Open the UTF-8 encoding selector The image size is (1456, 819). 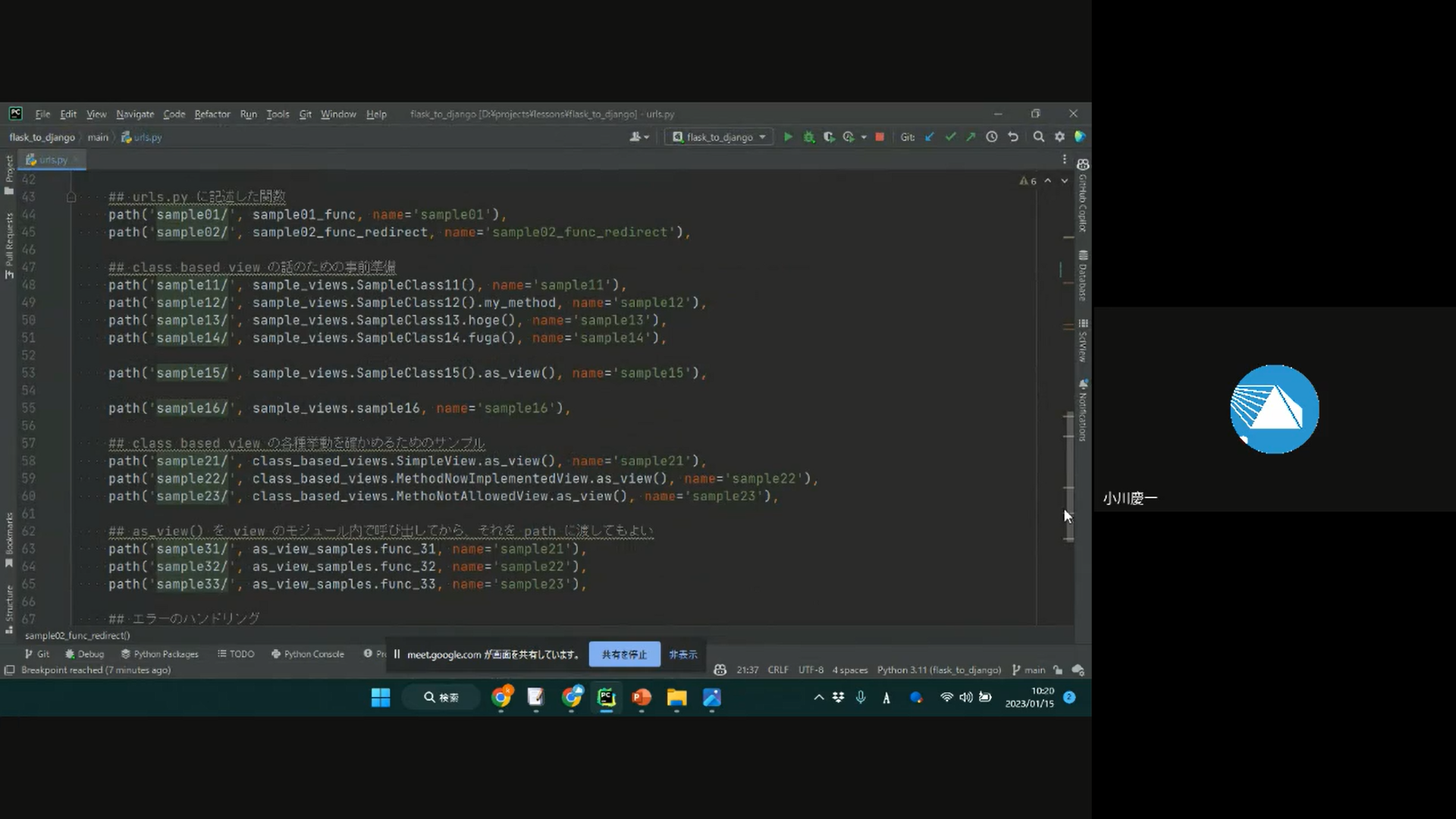tap(811, 670)
